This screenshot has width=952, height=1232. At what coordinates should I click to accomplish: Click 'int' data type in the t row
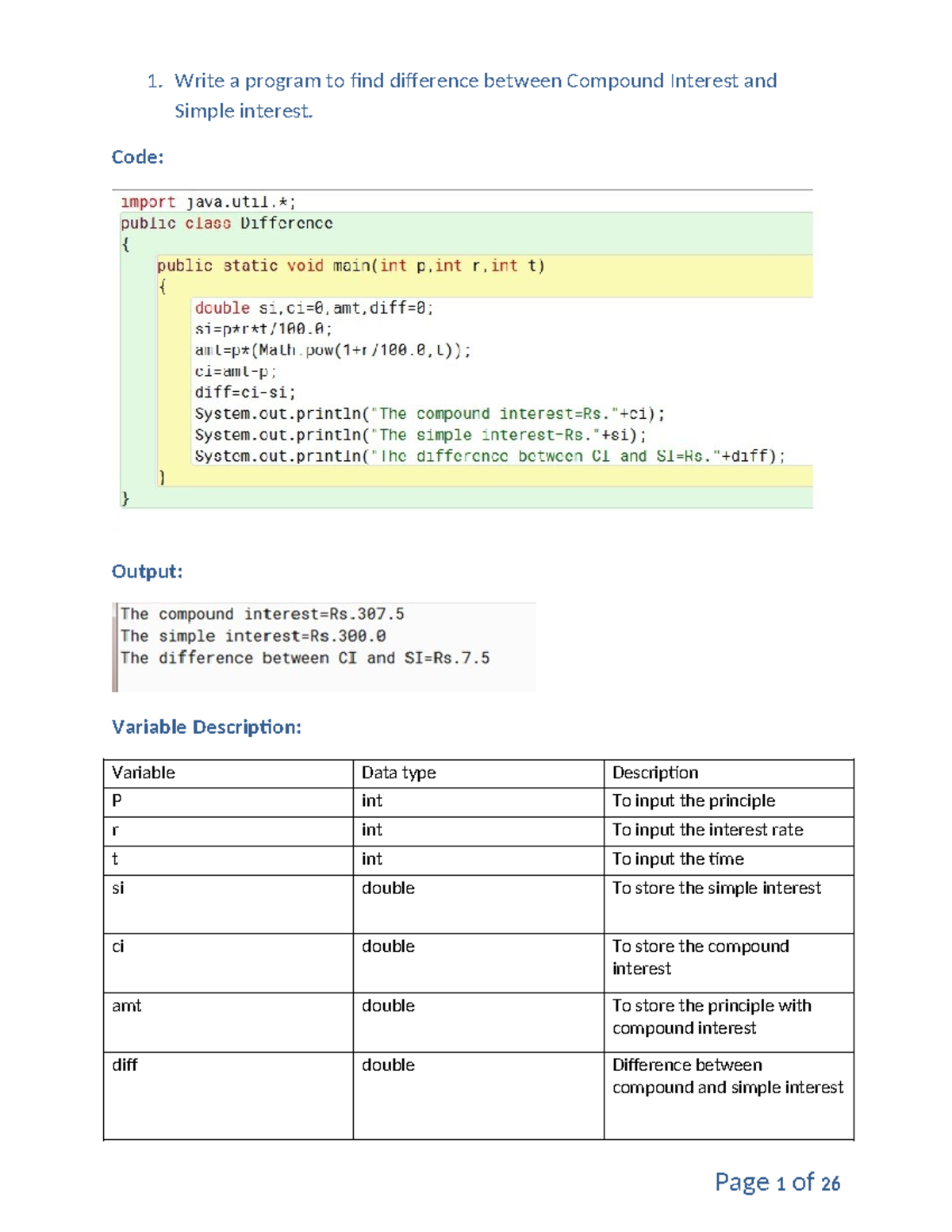coord(372,859)
